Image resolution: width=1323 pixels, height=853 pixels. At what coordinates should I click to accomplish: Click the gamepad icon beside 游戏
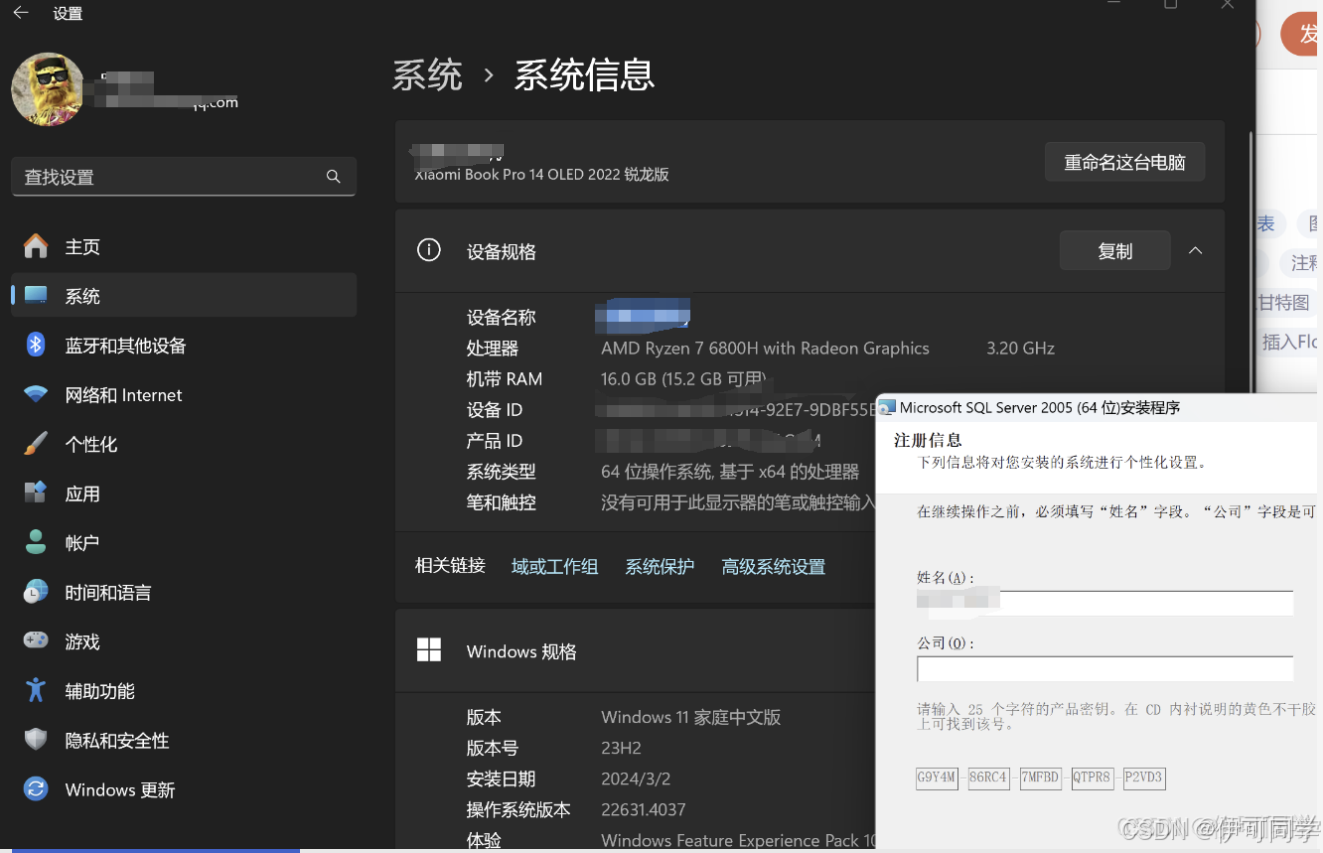[x=36, y=640]
